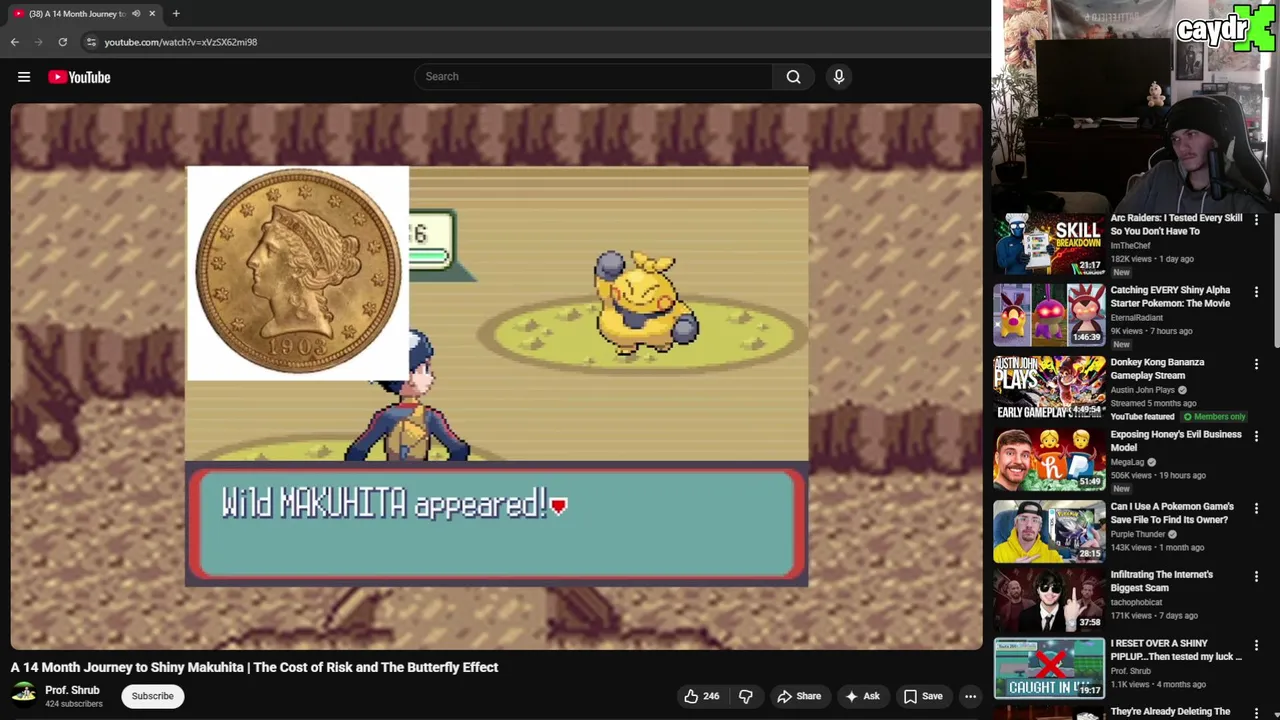The image size is (1280, 720).
Task: Open options menu for Arc Raiders video
Action: tap(1256, 219)
